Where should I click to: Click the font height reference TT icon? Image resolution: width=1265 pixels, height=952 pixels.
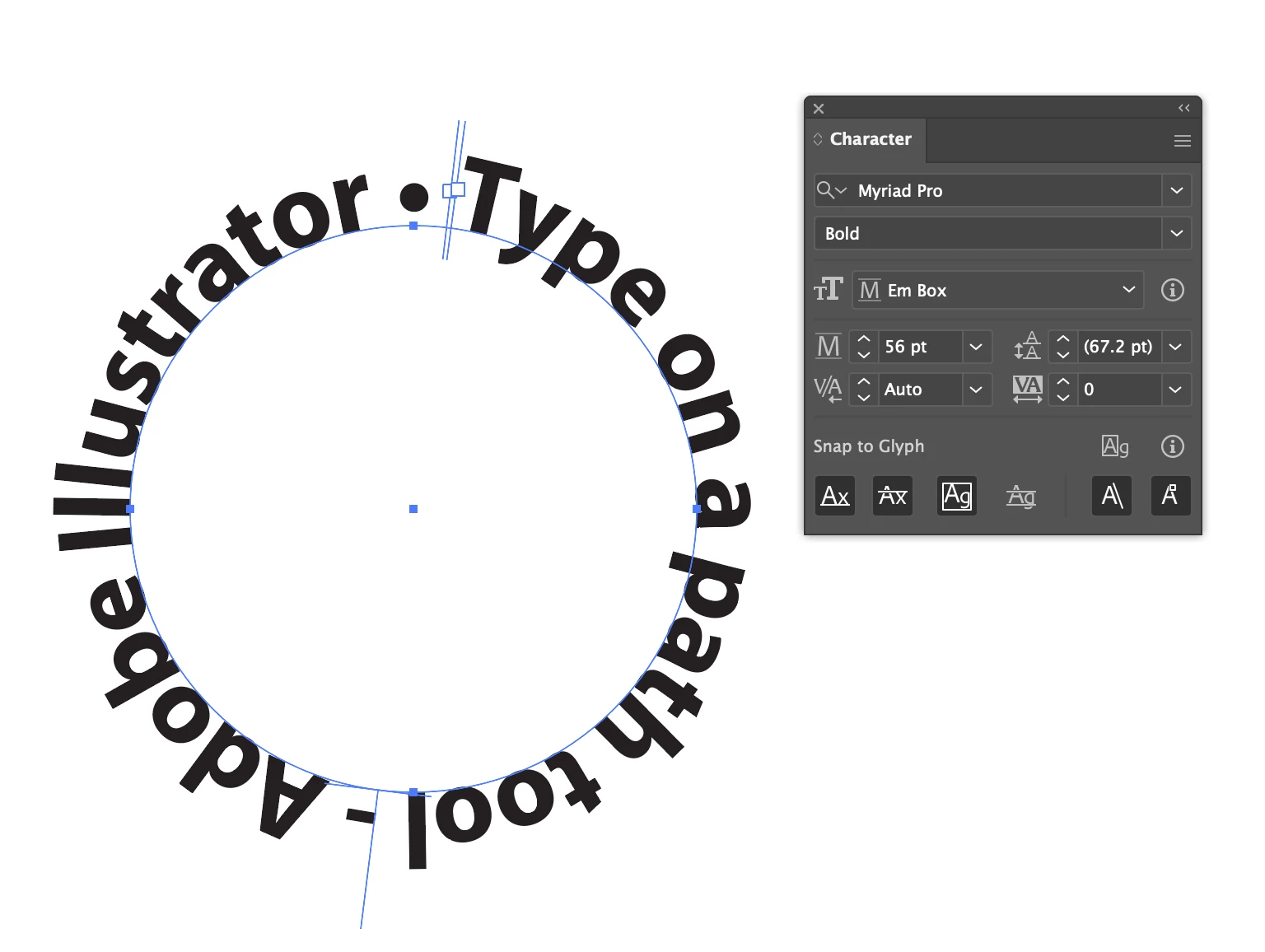click(829, 290)
